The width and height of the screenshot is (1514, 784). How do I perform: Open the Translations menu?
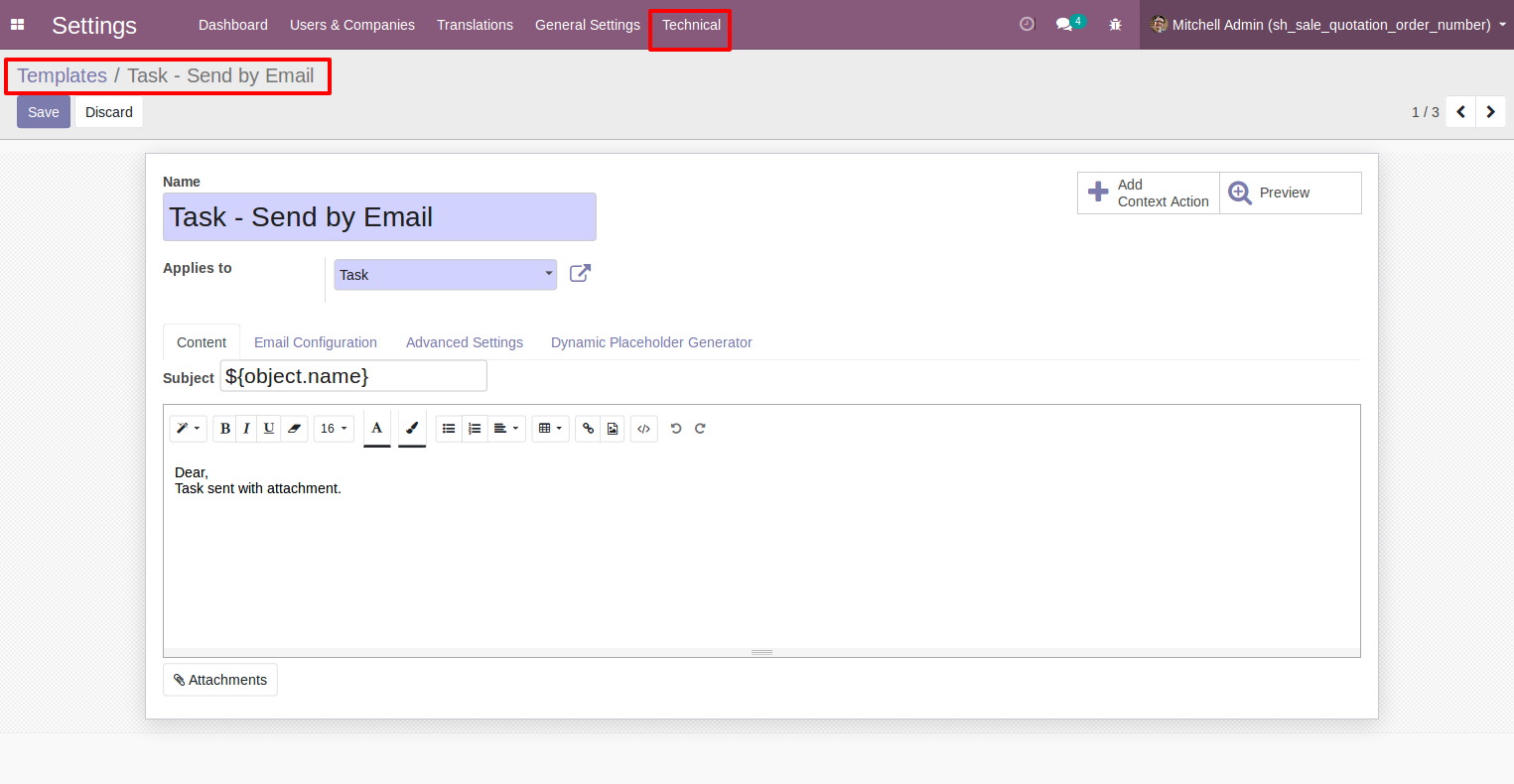(x=475, y=25)
